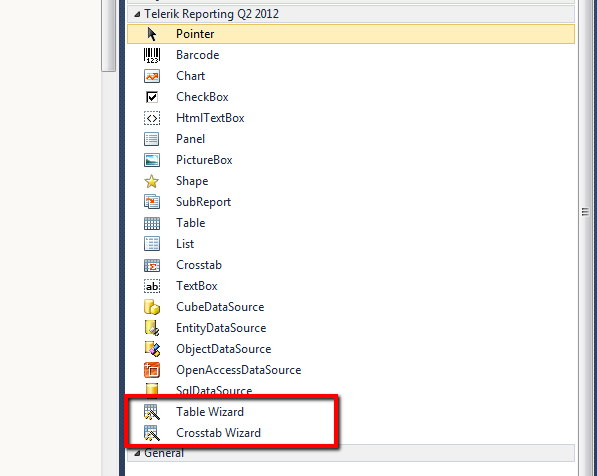Click the TextBox text label
Image resolution: width=597 pixels, height=476 pixels.
pyautogui.click(x=196, y=286)
